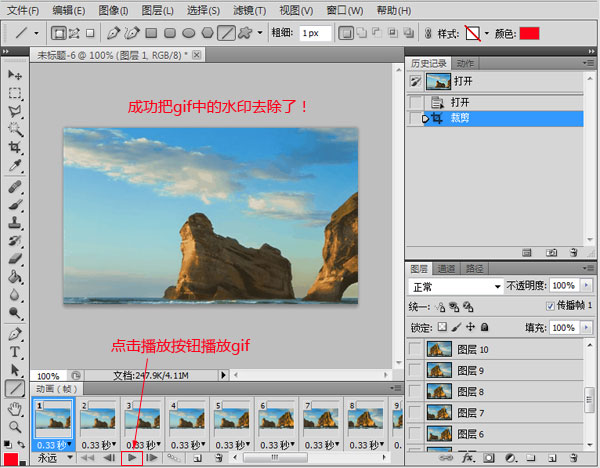
Task: Select the Hand tool
Action: (x=14, y=408)
